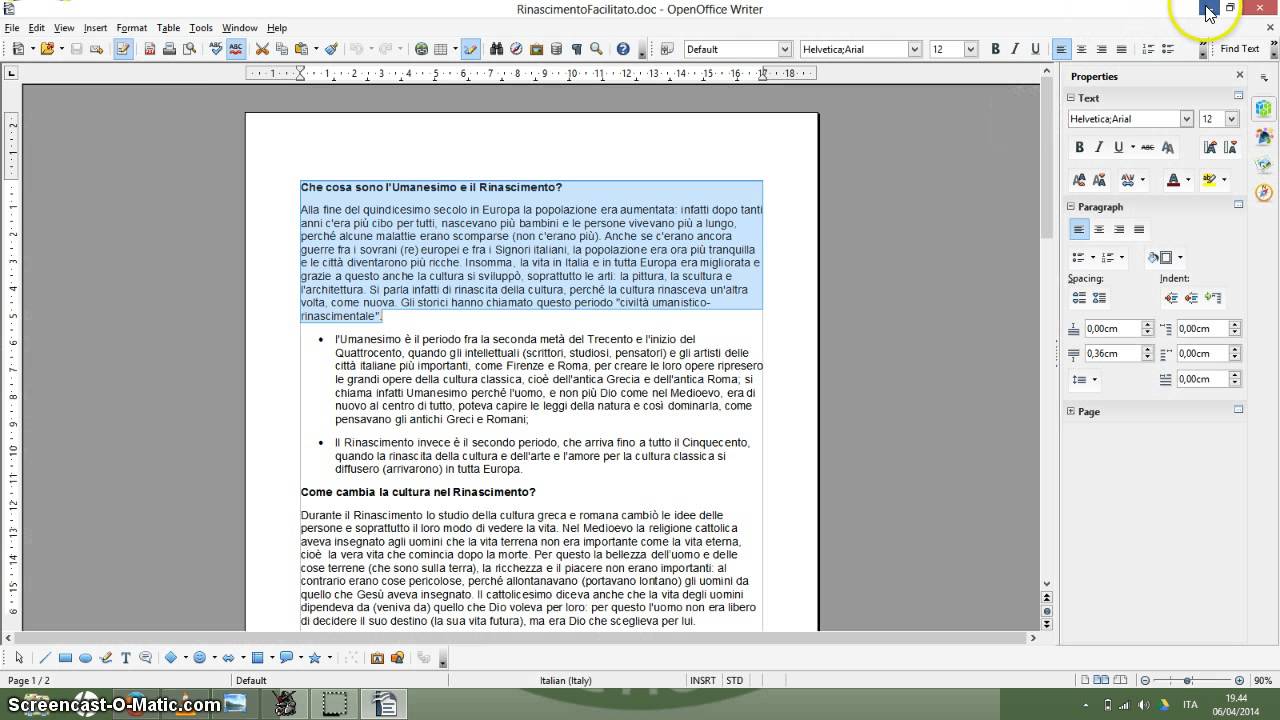Select the Ellipse drawing tool

(x=85, y=658)
